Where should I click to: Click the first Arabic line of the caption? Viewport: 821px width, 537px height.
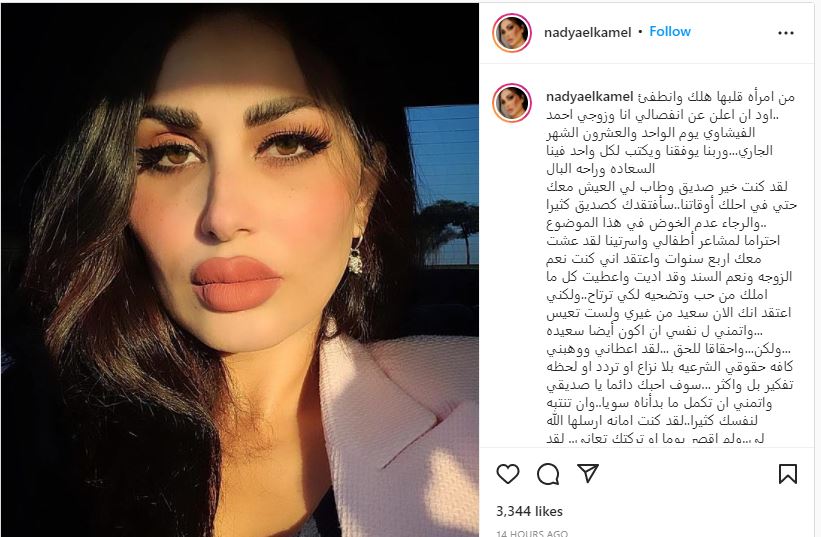[716, 97]
